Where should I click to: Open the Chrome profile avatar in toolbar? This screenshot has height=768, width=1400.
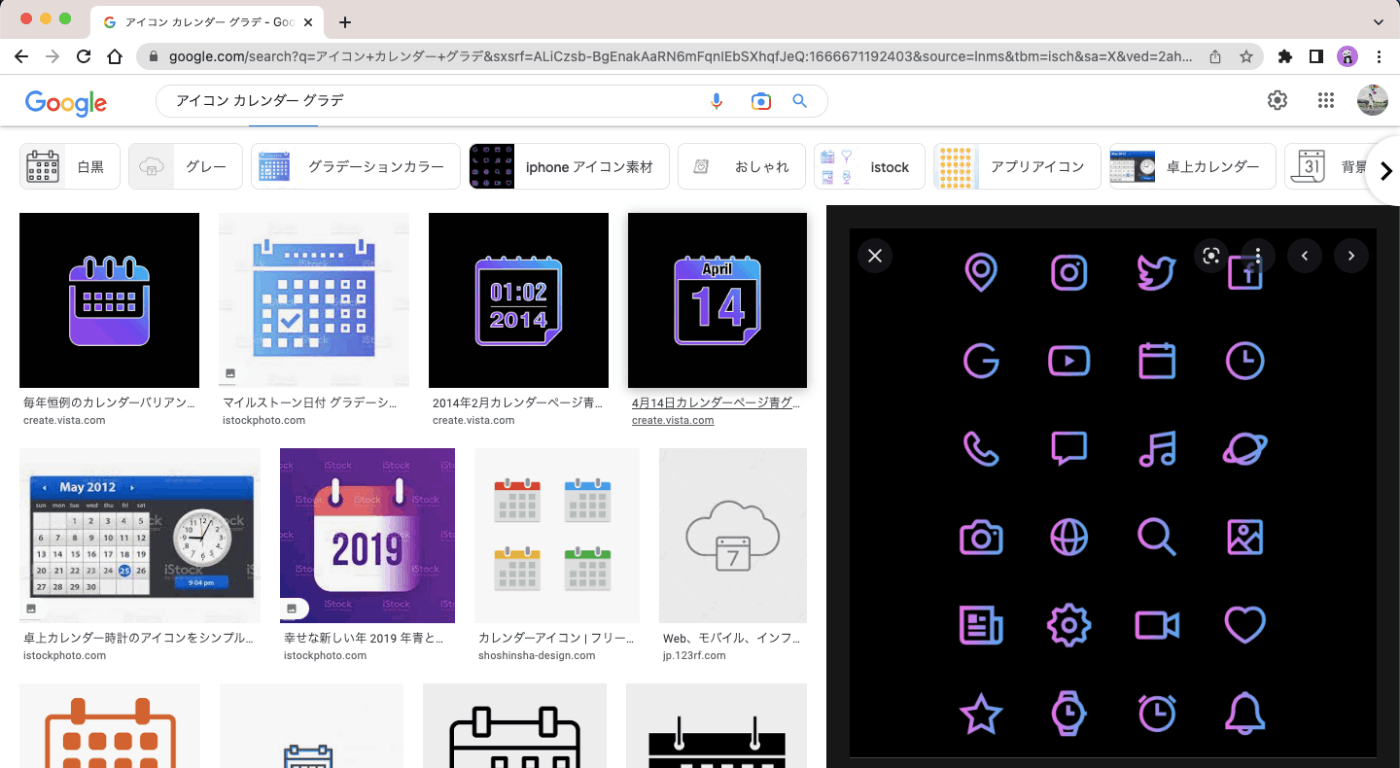pos(1347,57)
